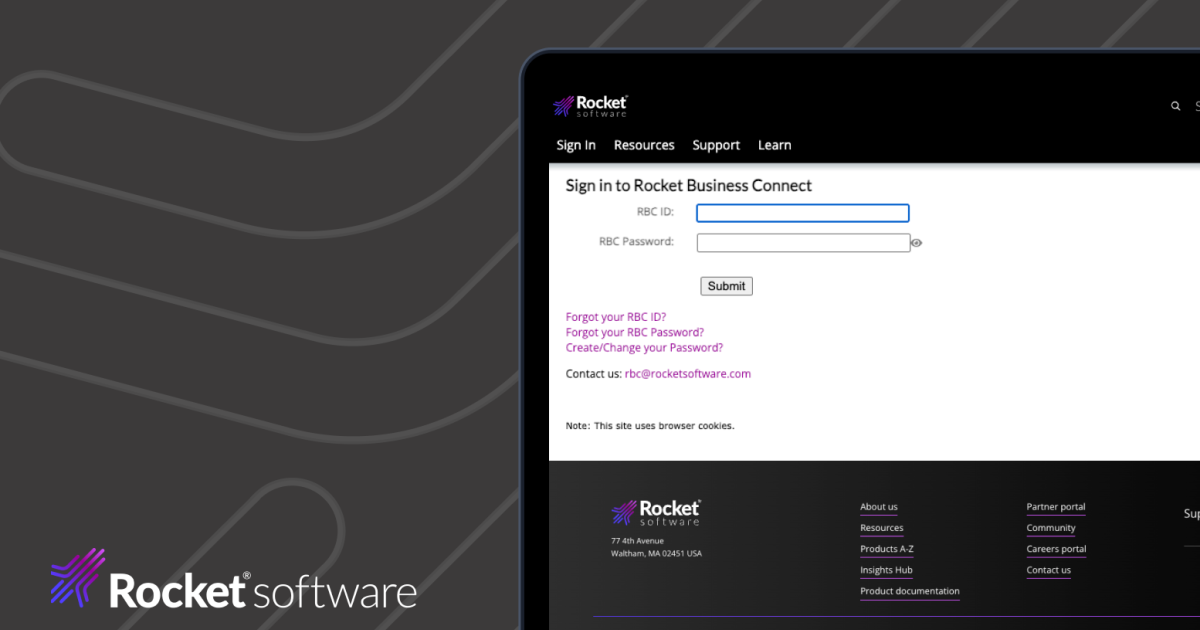Open the Sign In menu item
Viewport: 1200px width, 630px height.
click(576, 145)
